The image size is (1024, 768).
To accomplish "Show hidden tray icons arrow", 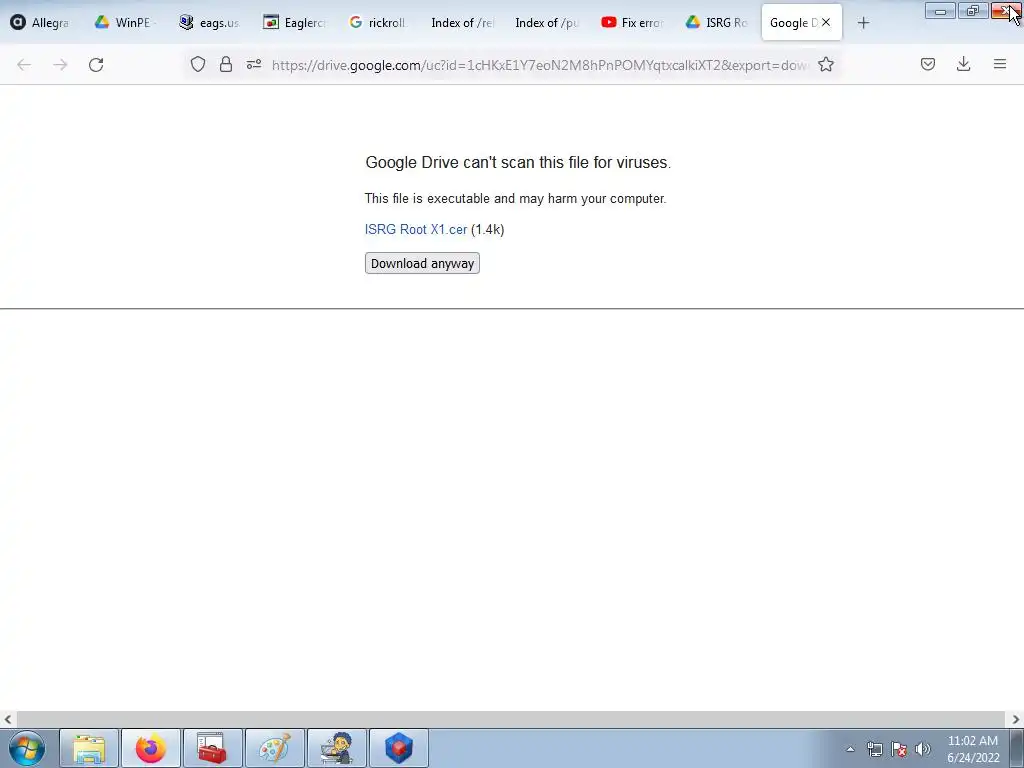I will [850, 749].
